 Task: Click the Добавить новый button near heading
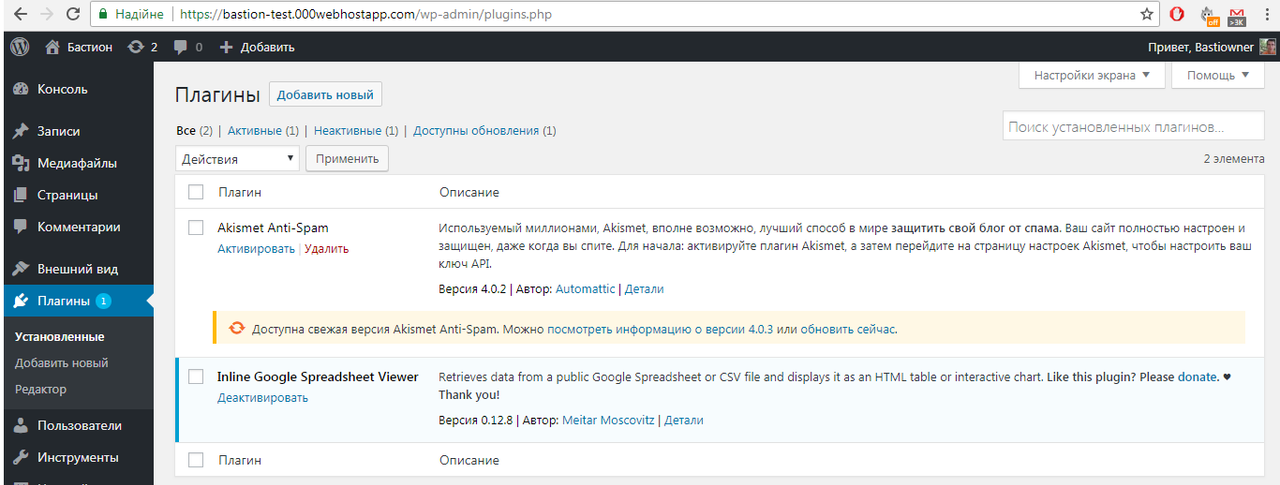pos(325,95)
